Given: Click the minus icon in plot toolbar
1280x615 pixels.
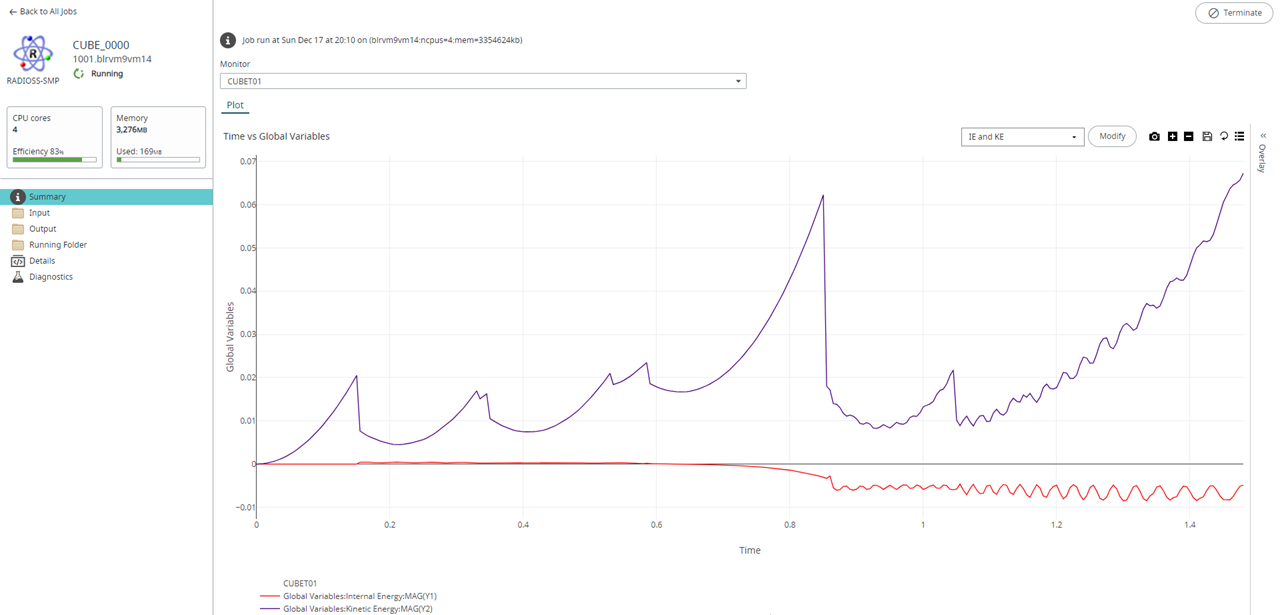Looking at the screenshot, I should pos(1189,136).
